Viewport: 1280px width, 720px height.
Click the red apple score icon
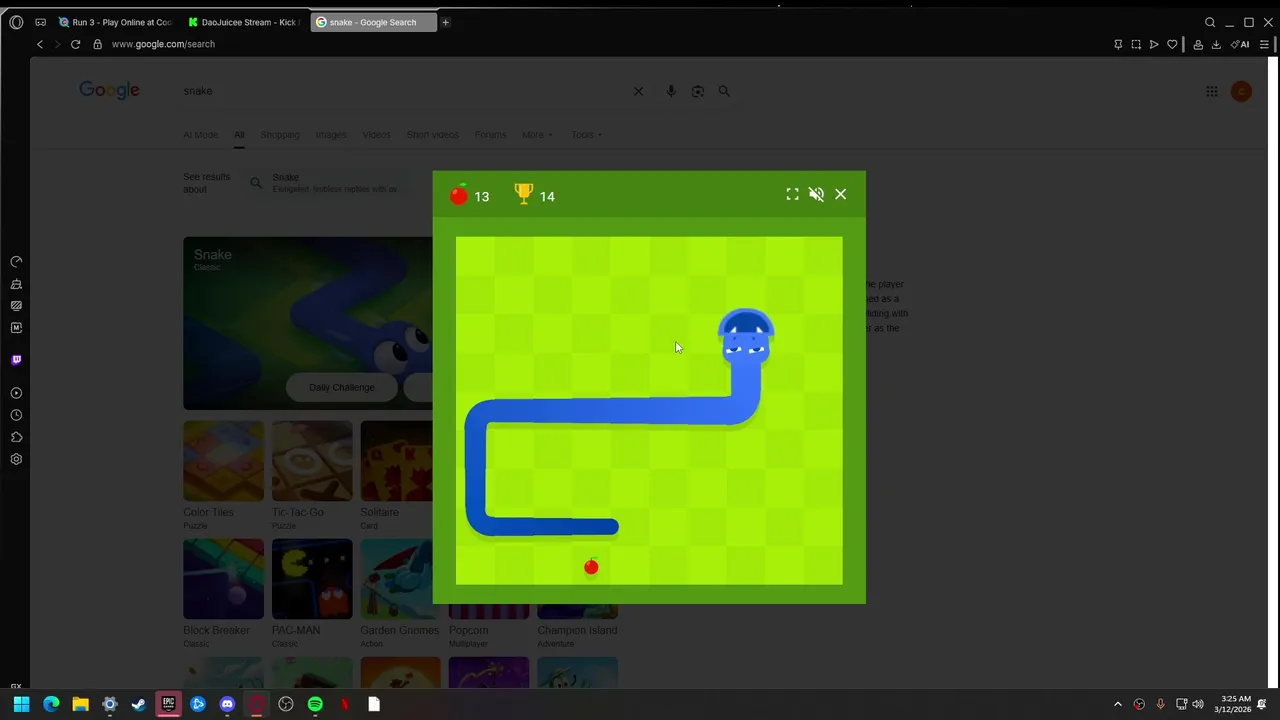coord(459,195)
